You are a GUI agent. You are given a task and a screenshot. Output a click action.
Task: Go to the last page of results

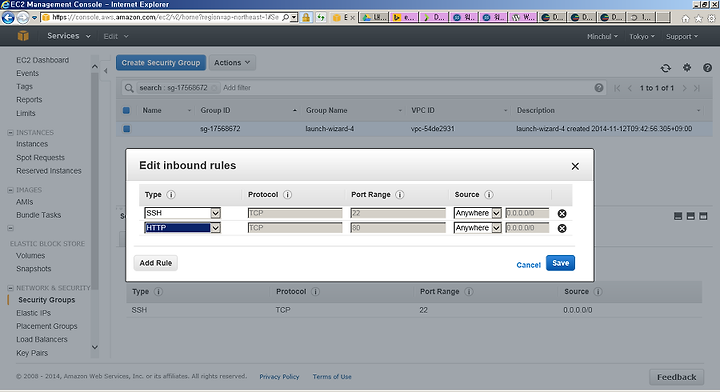697,88
